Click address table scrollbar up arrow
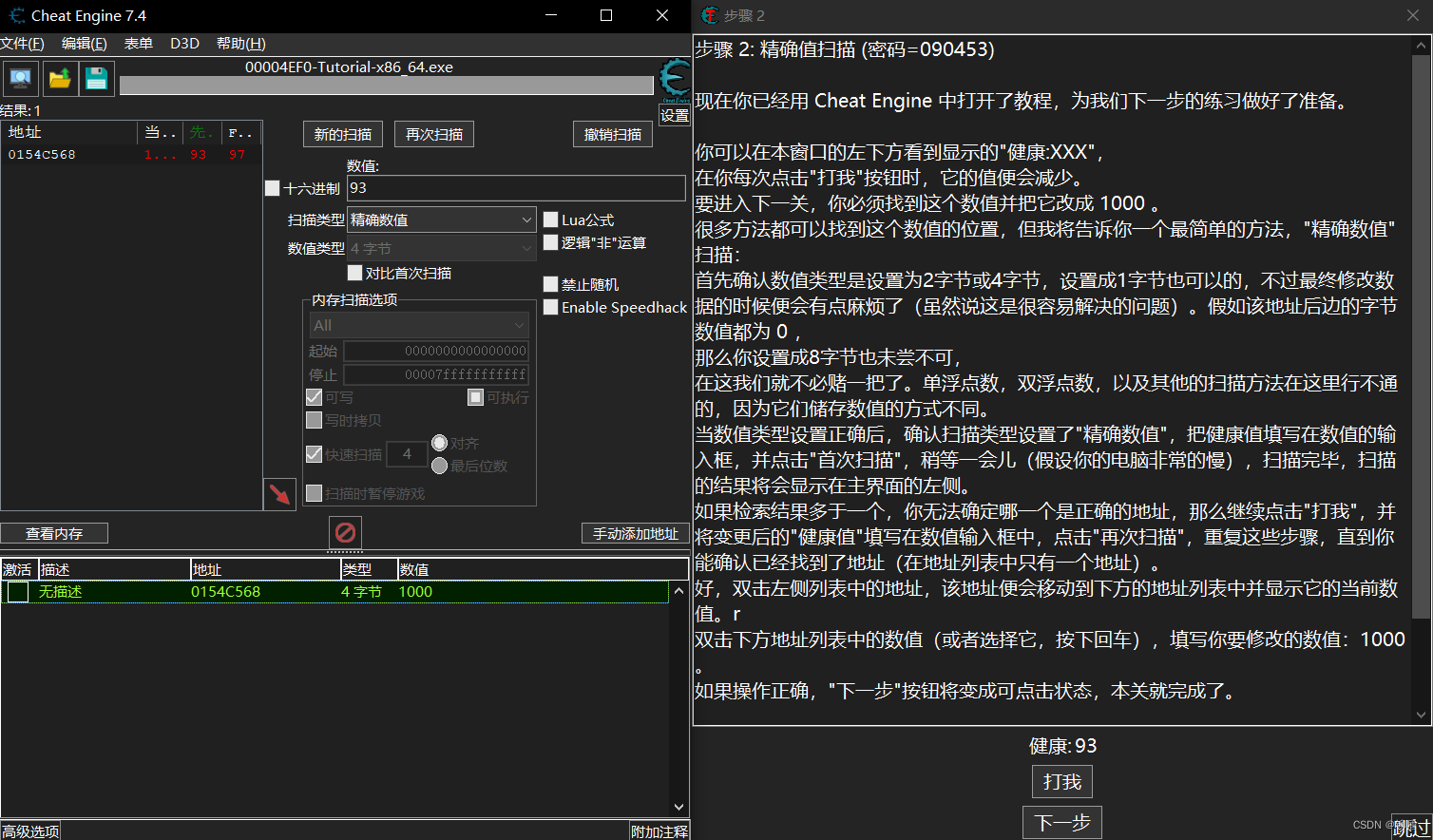Screen dimensions: 1433x840 coord(678,591)
